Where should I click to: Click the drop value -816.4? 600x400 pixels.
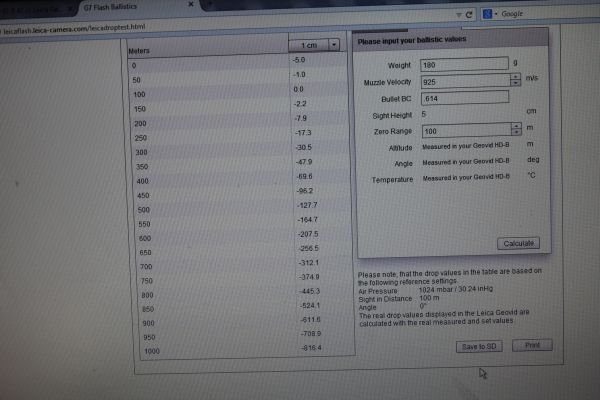[x=311, y=348]
